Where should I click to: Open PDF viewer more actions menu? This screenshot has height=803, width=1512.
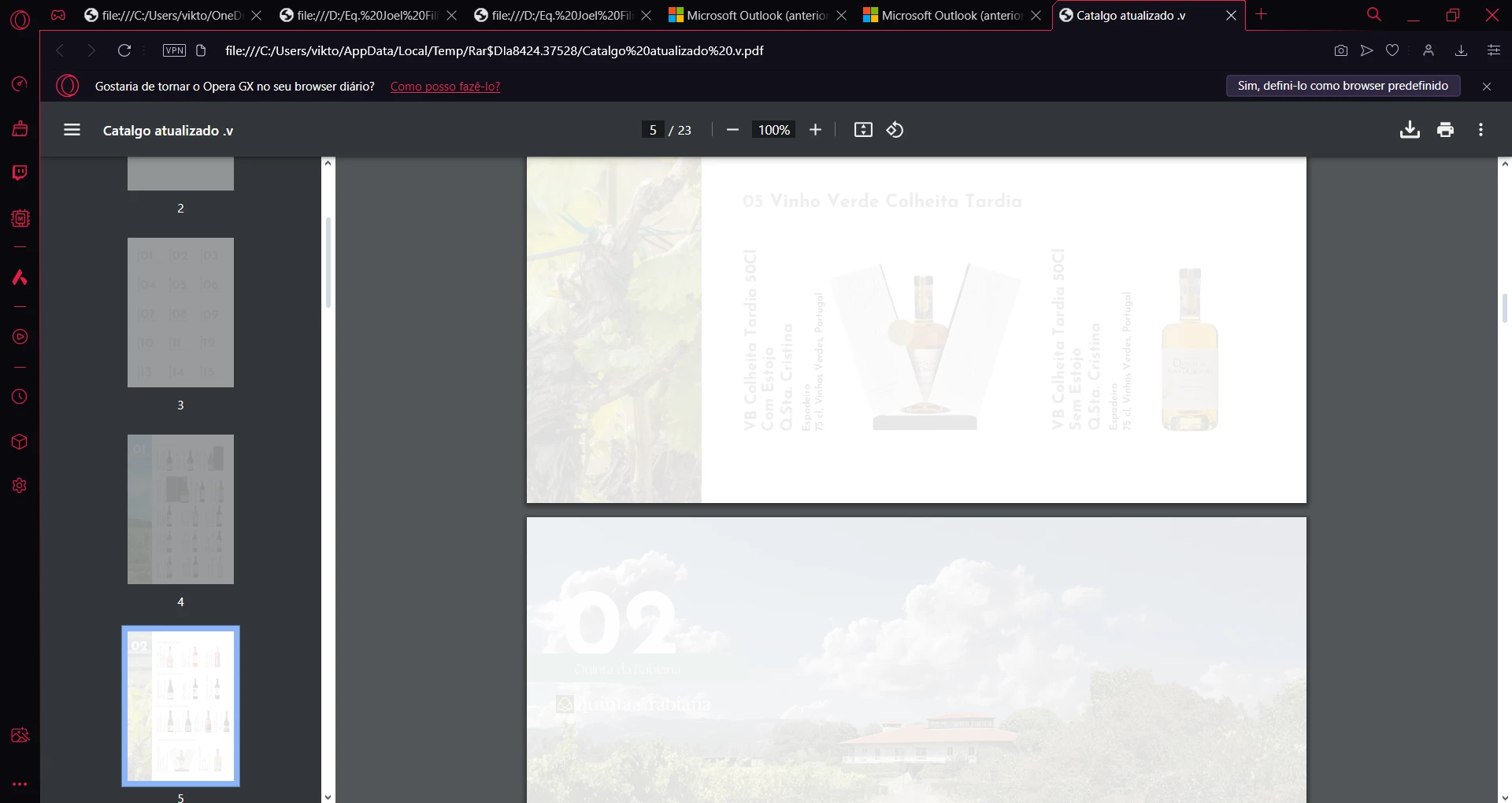(x=1481, y=130)
